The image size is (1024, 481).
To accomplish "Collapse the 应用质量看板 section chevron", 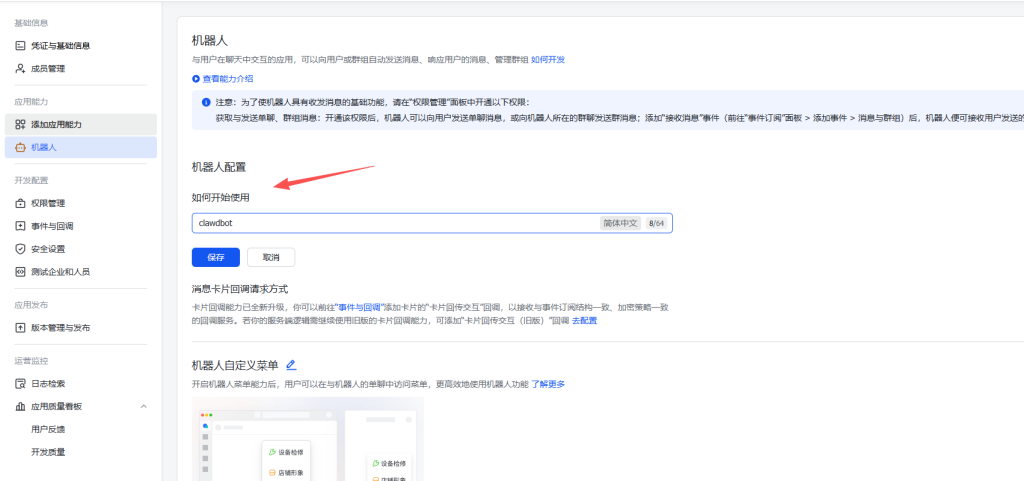I will pyautogui.click(x=143, y=406).
